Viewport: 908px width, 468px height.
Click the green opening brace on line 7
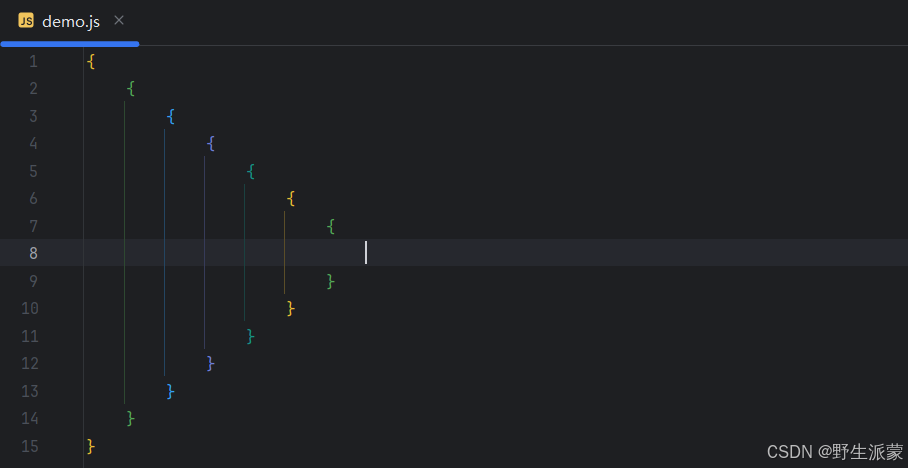(331, 226)
